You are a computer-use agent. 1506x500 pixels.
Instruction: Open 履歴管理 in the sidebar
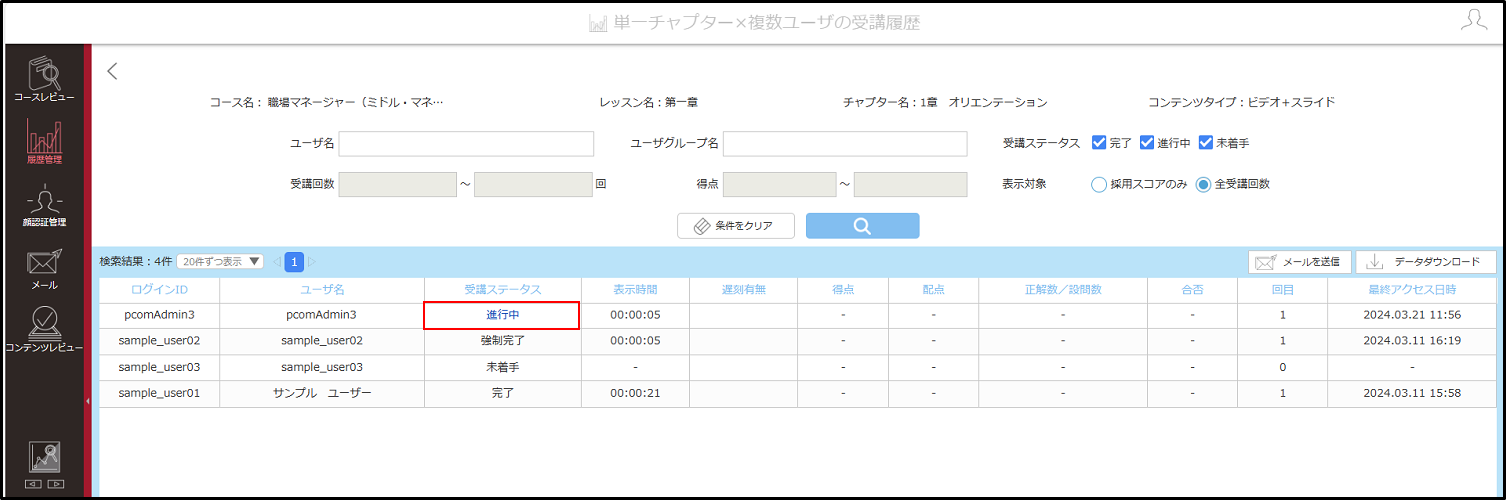point(44,142)
